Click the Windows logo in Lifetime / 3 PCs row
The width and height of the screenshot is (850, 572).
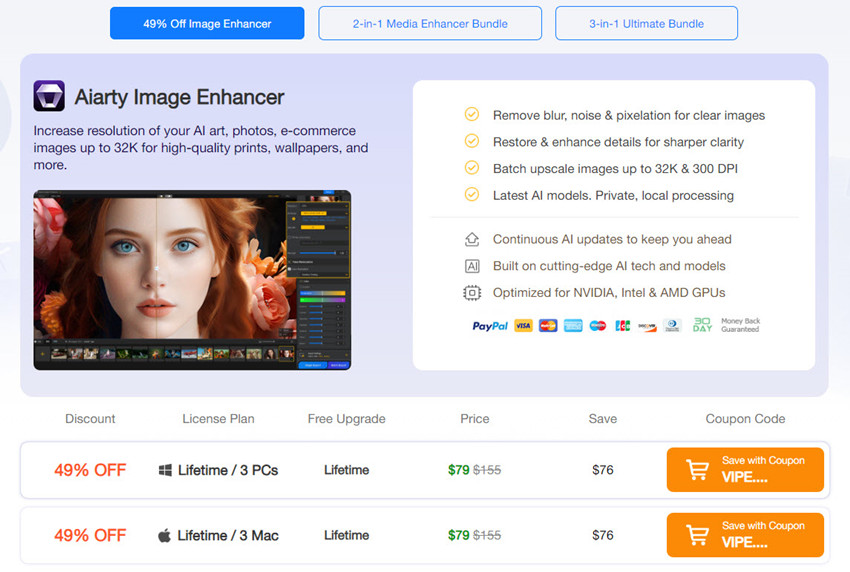pyautogui.click(x=165, y=470)
